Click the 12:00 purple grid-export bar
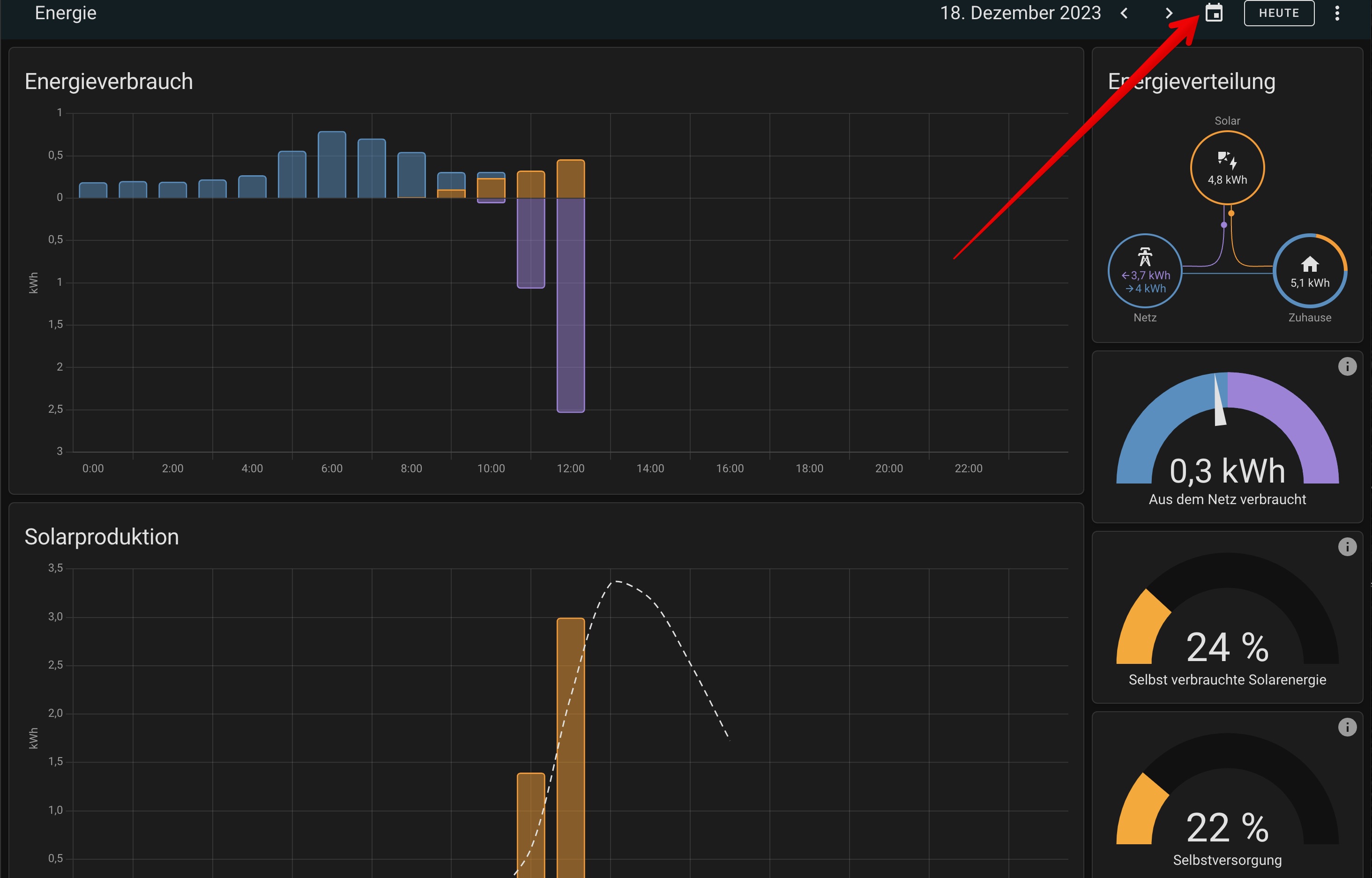The width and height of the screenshot is (1372, 878). tap(570, 305)
